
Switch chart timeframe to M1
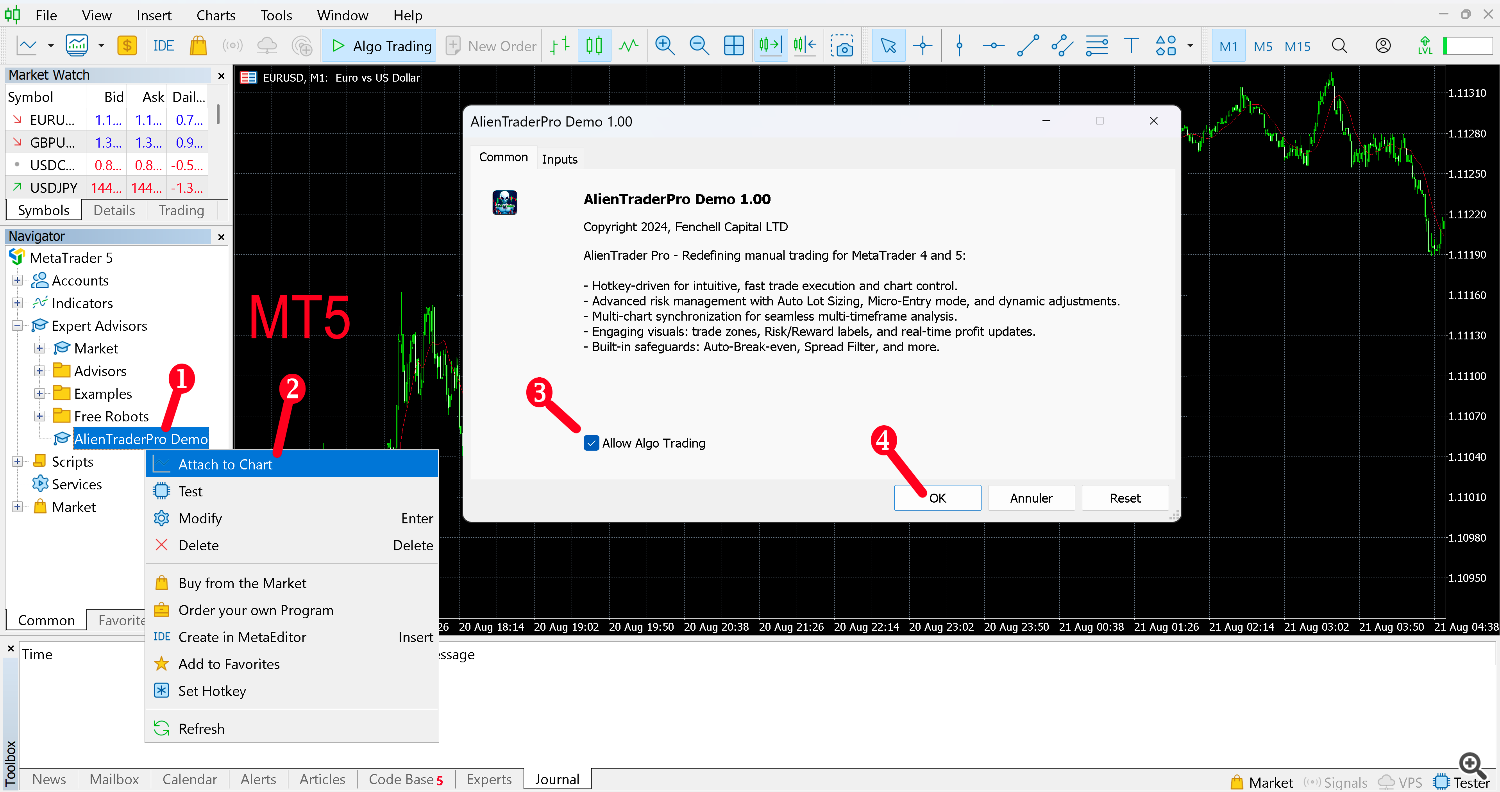[x=1228, y=46]
